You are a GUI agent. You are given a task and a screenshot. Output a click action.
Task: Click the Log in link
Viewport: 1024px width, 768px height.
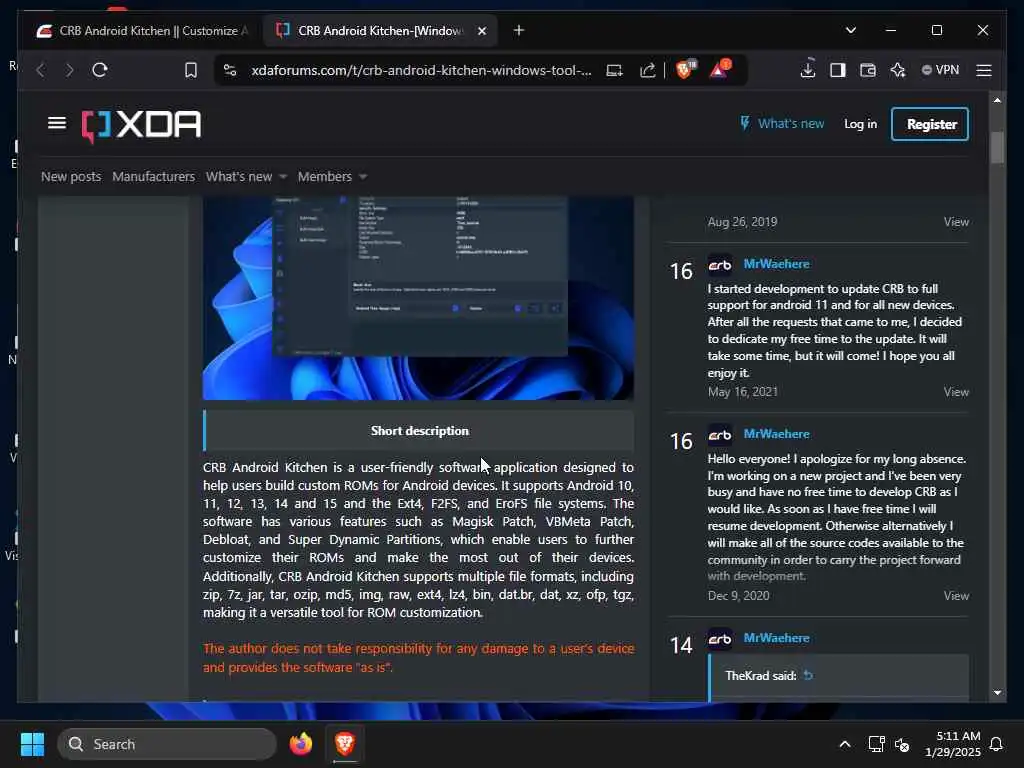[860, 123]
